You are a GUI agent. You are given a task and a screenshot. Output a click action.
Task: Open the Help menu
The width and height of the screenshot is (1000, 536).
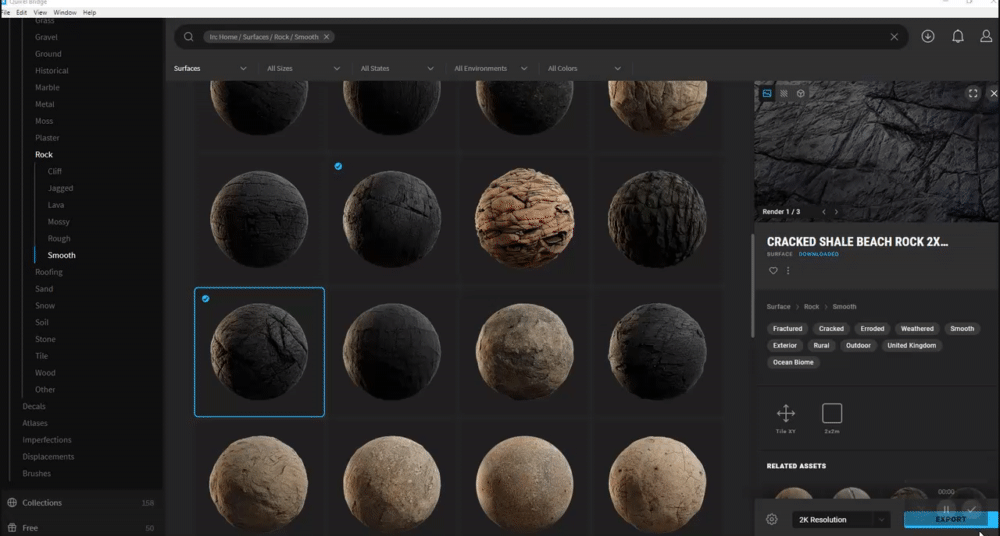pos(89,12)
